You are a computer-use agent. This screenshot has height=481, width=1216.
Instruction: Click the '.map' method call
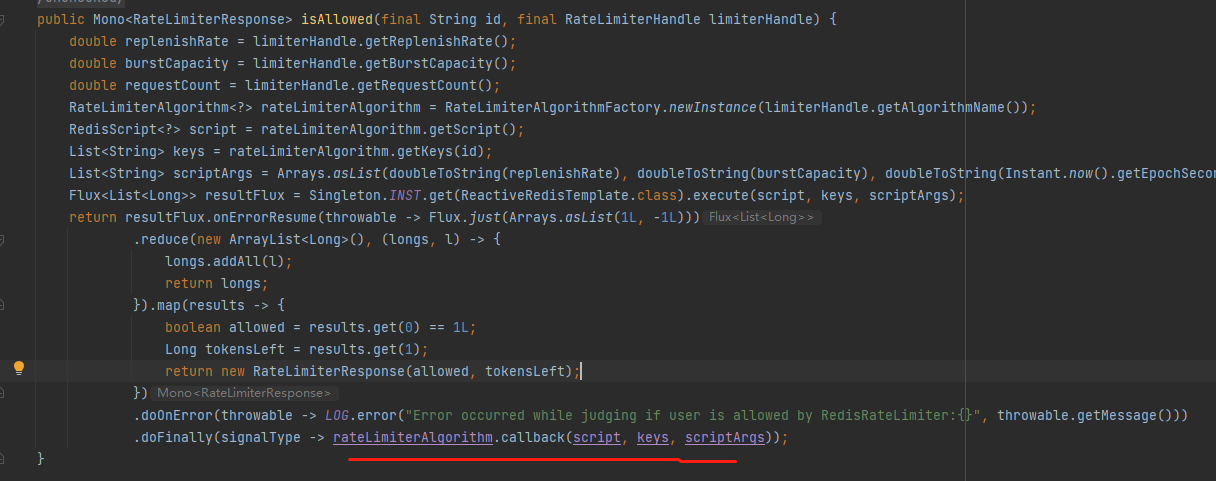click(165, 305)
